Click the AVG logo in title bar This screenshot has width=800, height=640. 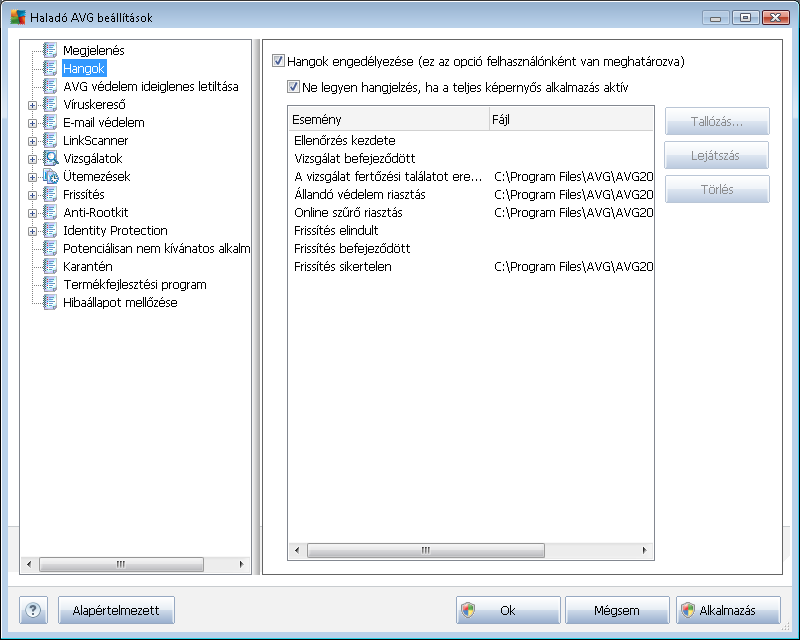tap(18, 17)
